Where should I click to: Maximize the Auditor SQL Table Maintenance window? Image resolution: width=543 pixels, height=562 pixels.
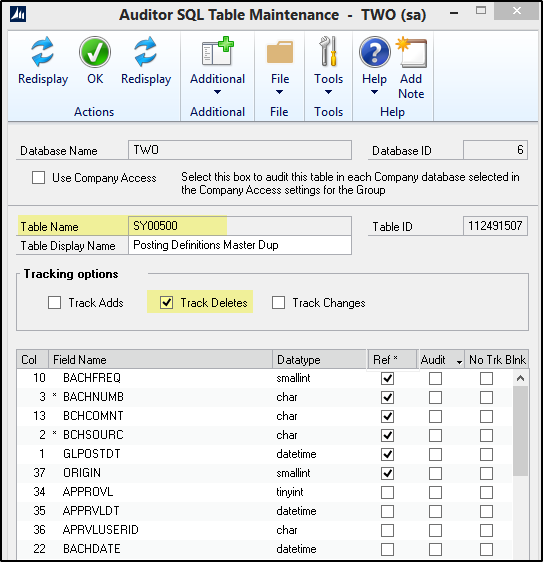[x=481, y=11]
